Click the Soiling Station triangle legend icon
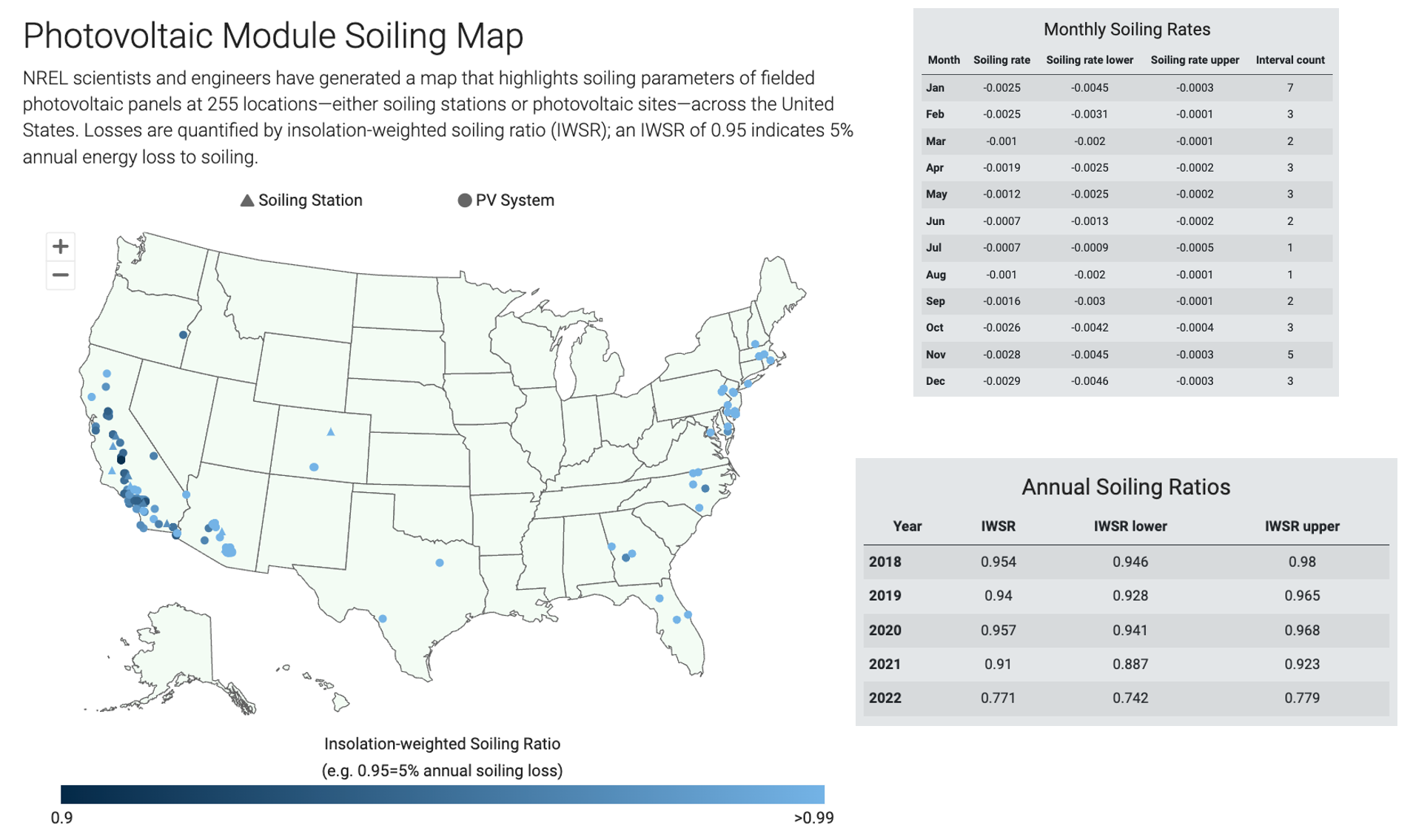The height and width of the screenshot is (840, 1413). [x=247, y=201]
